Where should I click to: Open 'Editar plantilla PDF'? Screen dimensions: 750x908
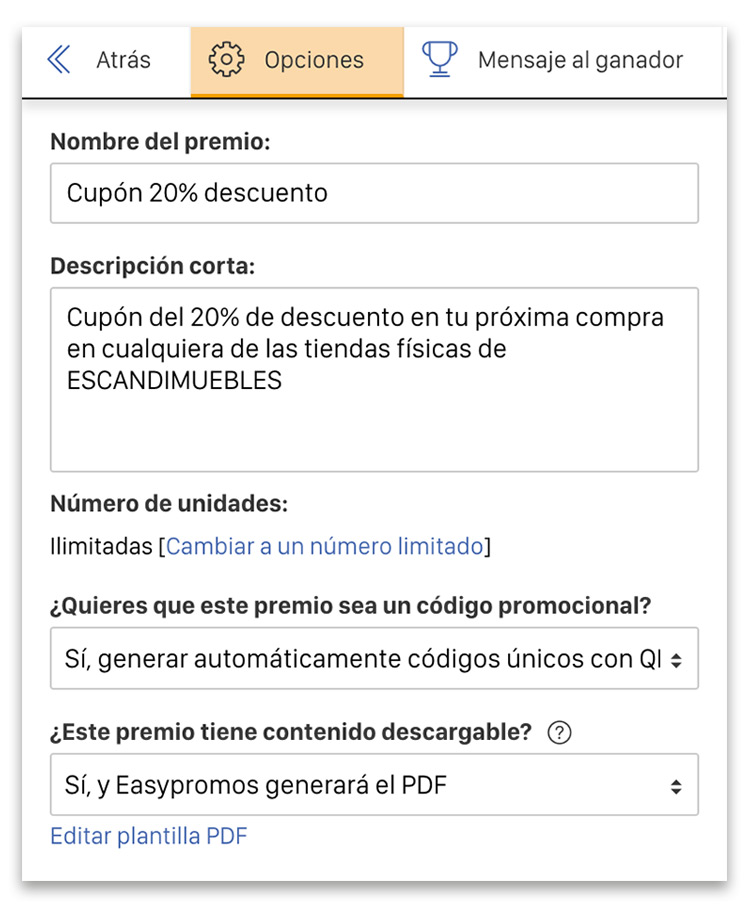point(148,836)
